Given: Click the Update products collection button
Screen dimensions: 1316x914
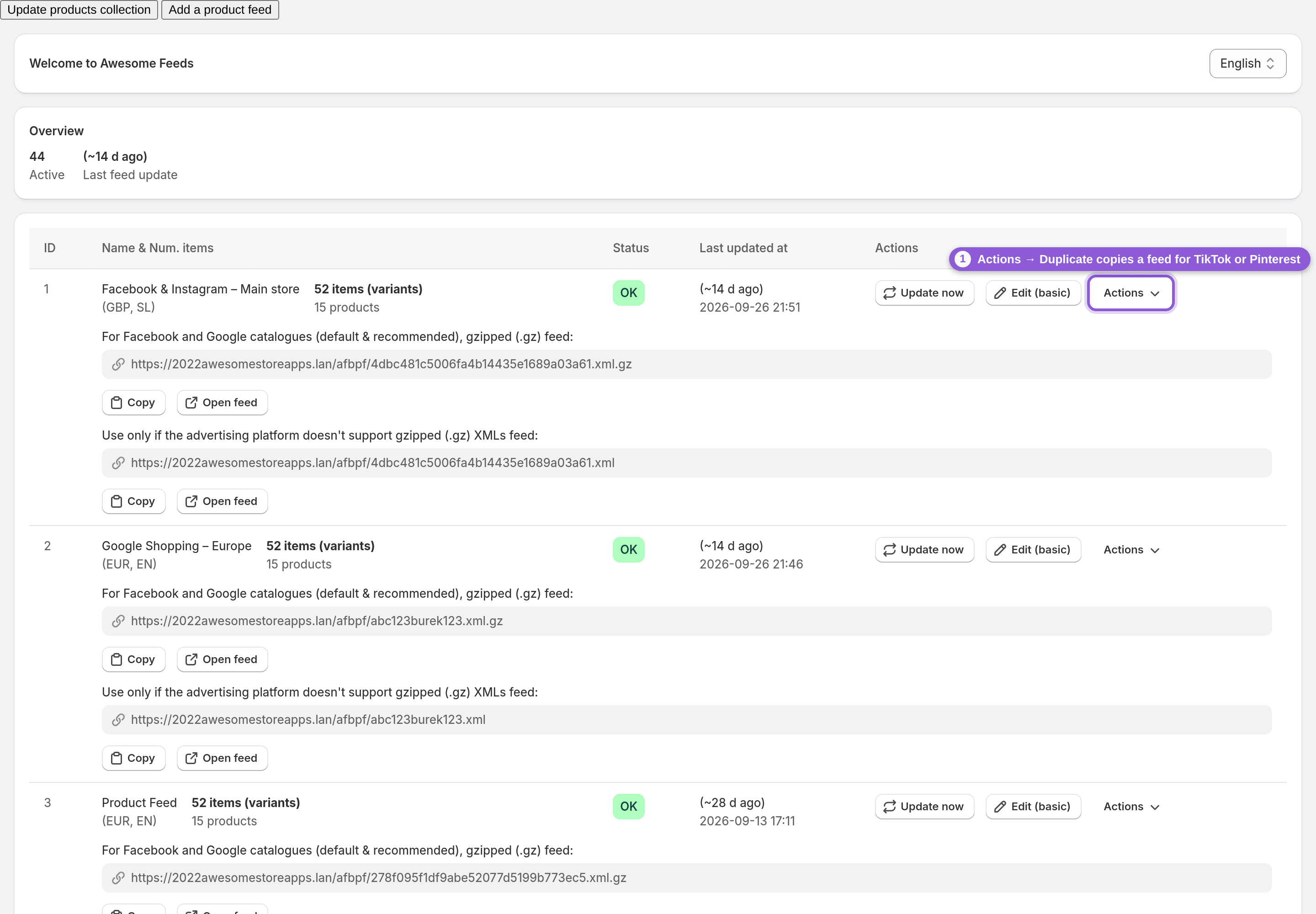Looking at the screenshot, I should 79,10.
